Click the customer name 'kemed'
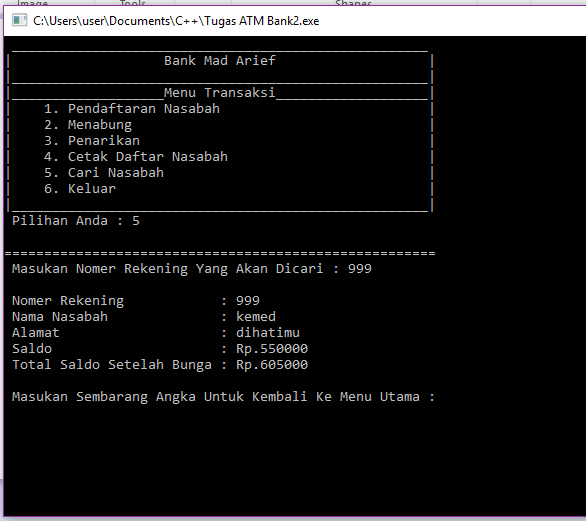Viewport: 586px width, 521px height. (256, 317)
